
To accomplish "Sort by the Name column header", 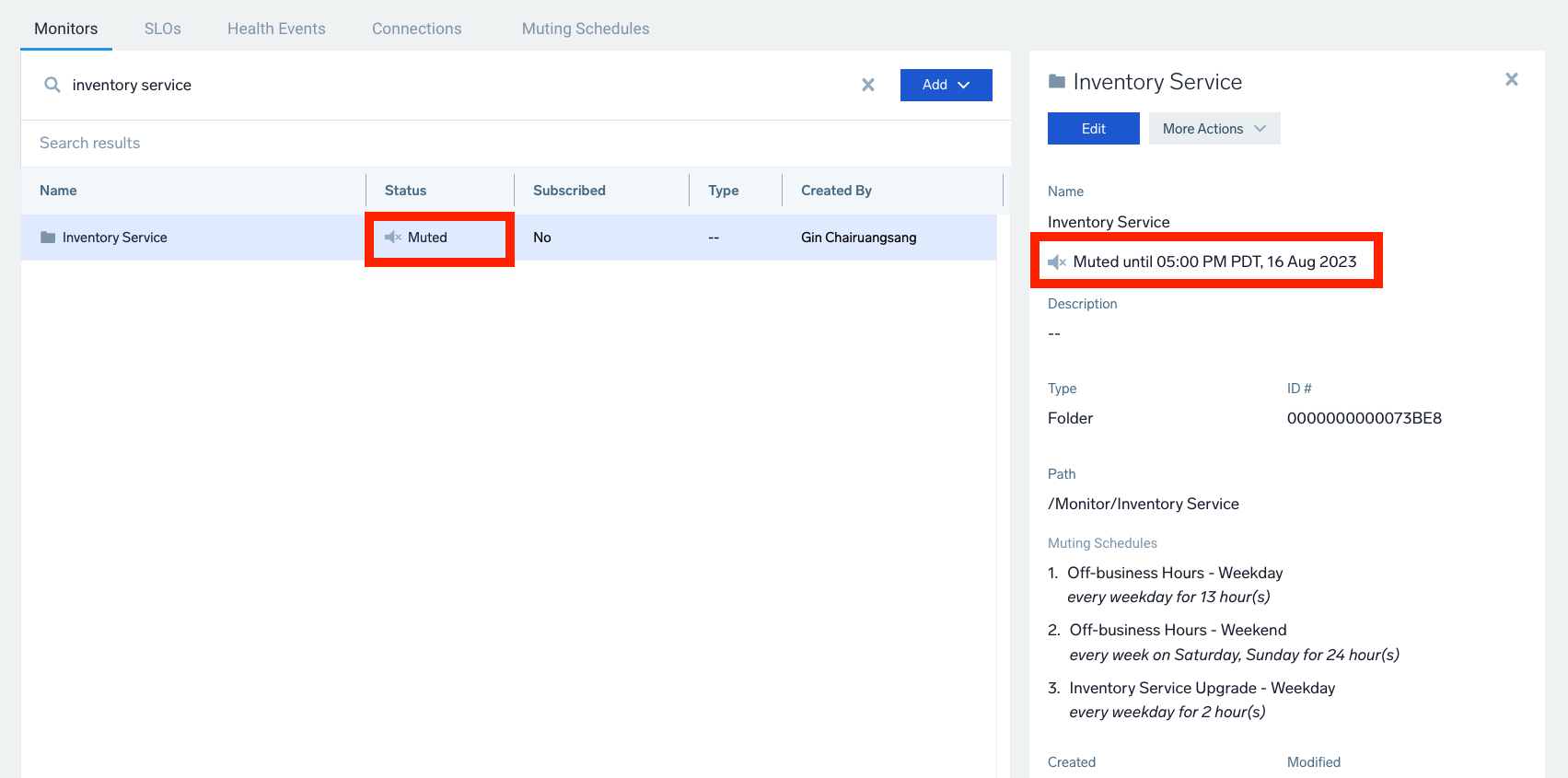I will (58, 191).
